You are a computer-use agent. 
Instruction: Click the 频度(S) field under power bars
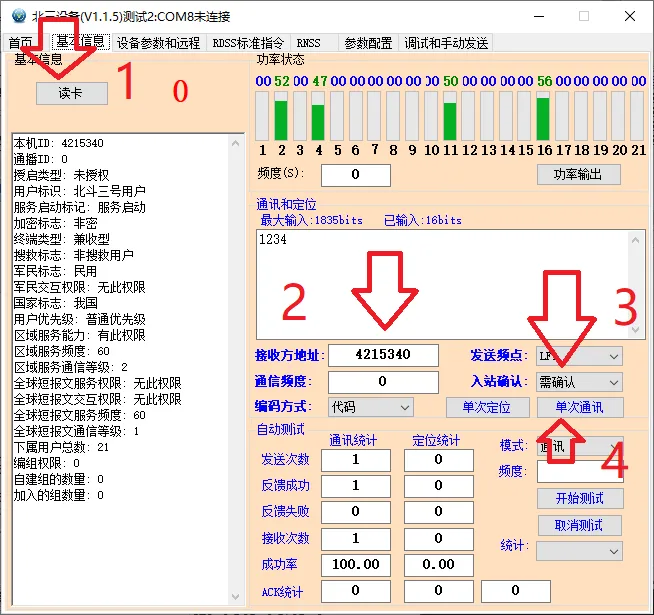click(340, 175)
